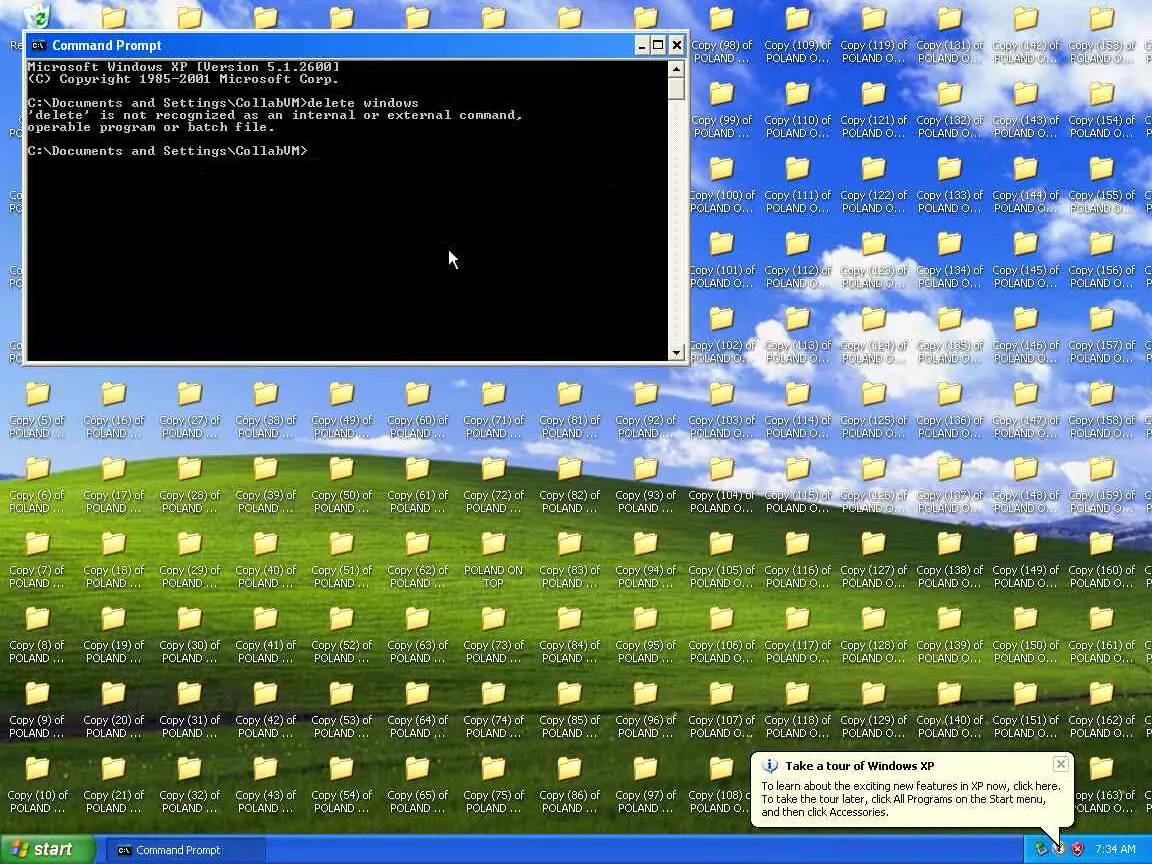Click the 'Take a tour of Windows XP' heading
This screenshot has height=864, width=1152.
click(x=860, y=766)
